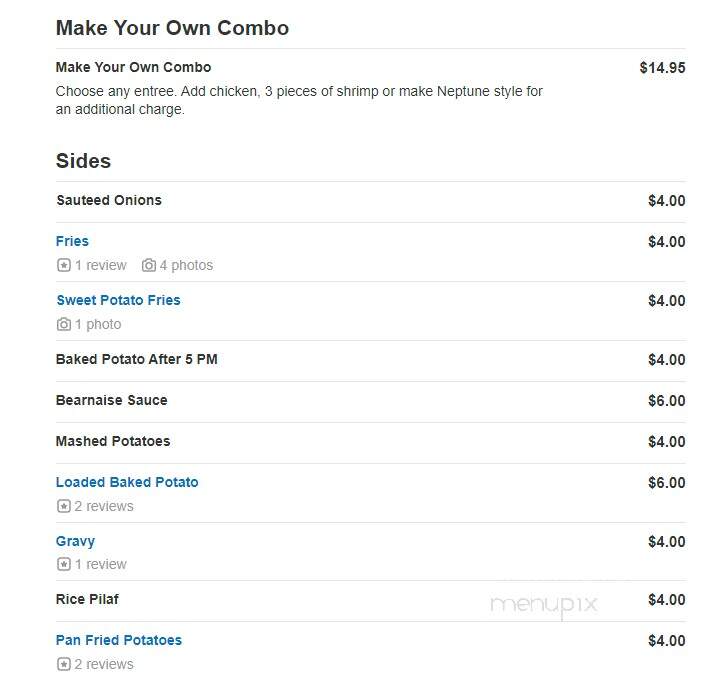Screen dimensions: 723x687
Task: Open the Fries menu item link
Action: (72, 241)
